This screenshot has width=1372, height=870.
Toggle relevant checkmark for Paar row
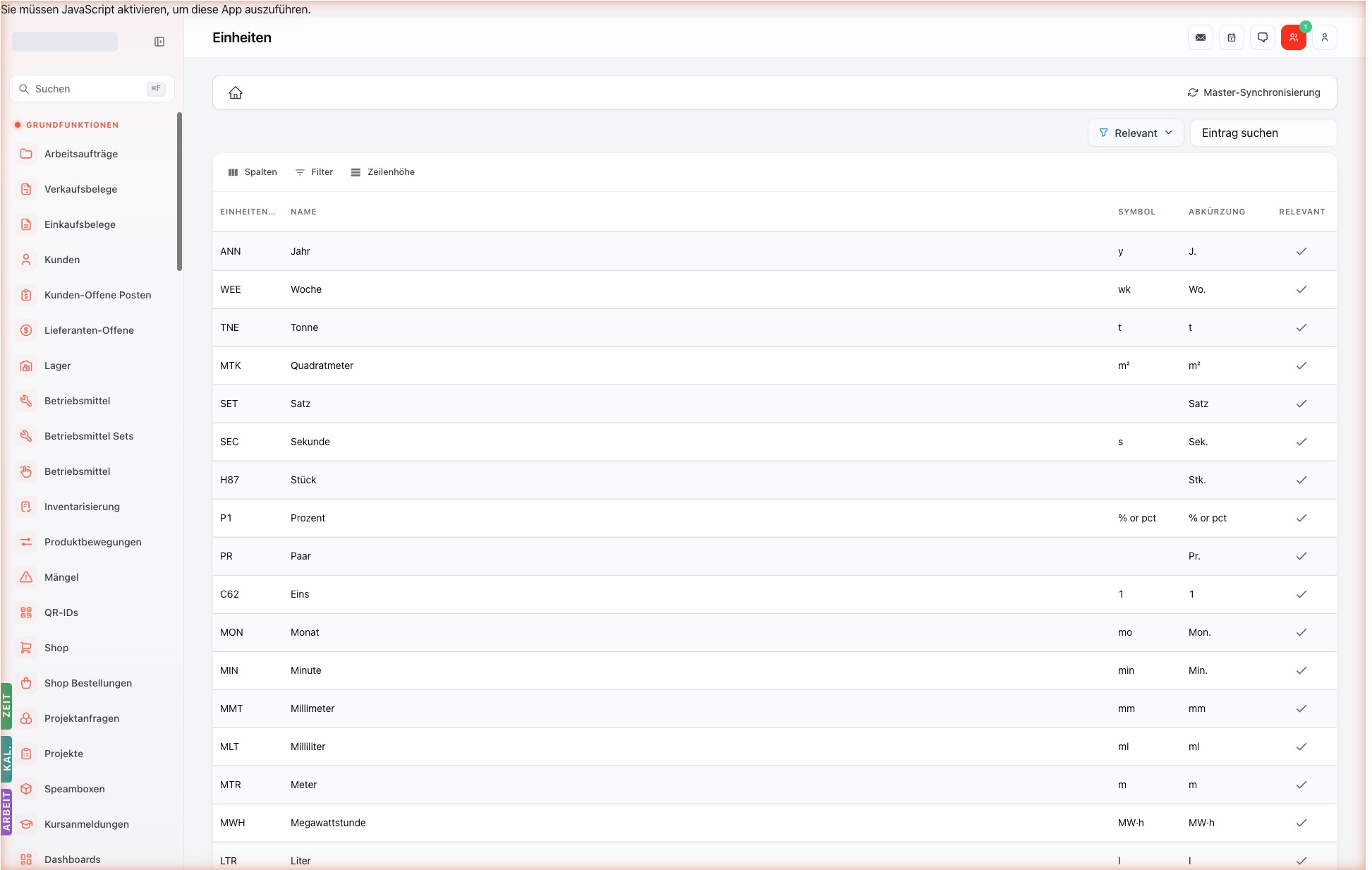coord(1301,556)
